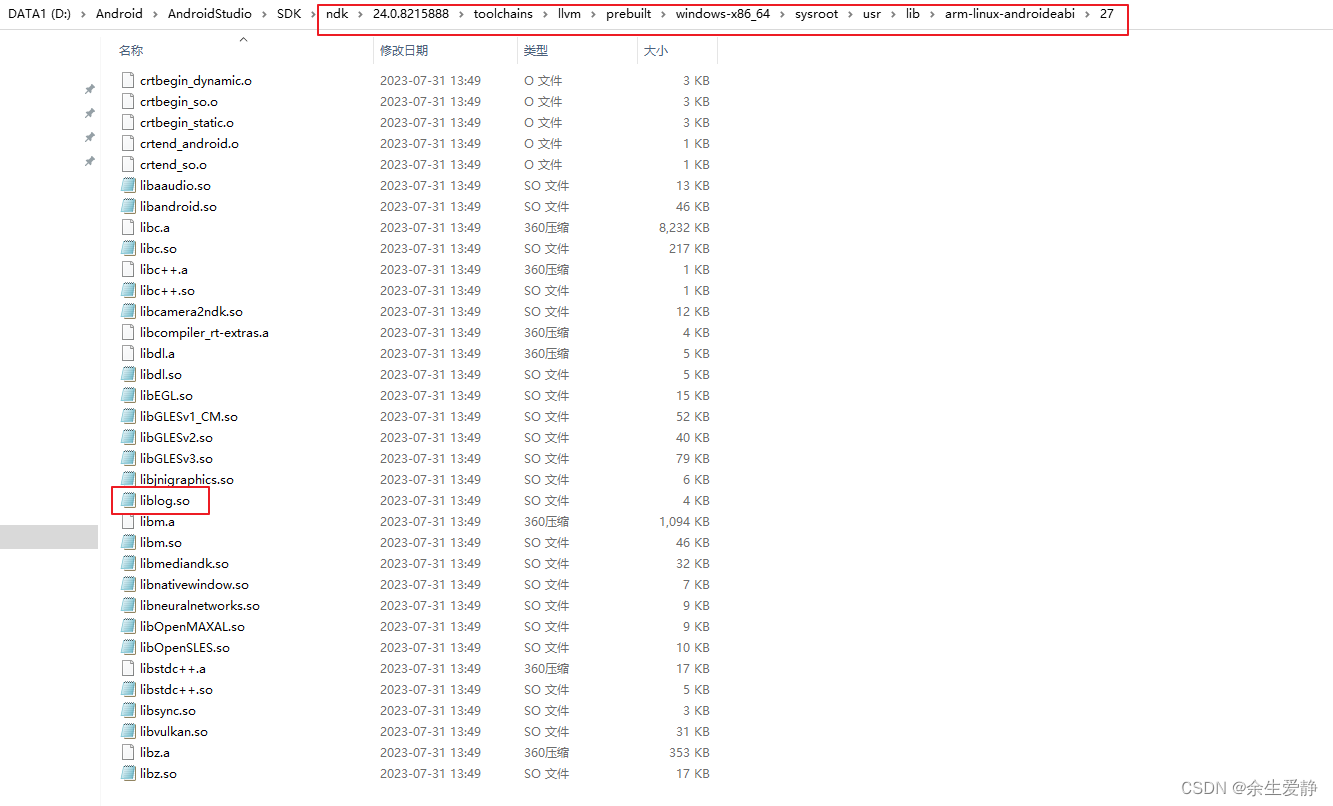
Task: Select the crtbegin_static.o file name
Action: 187,122
